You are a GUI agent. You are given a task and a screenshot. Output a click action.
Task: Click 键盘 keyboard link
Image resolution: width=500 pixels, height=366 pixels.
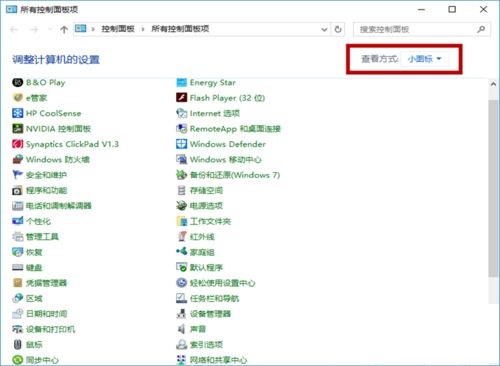point(34,267)
